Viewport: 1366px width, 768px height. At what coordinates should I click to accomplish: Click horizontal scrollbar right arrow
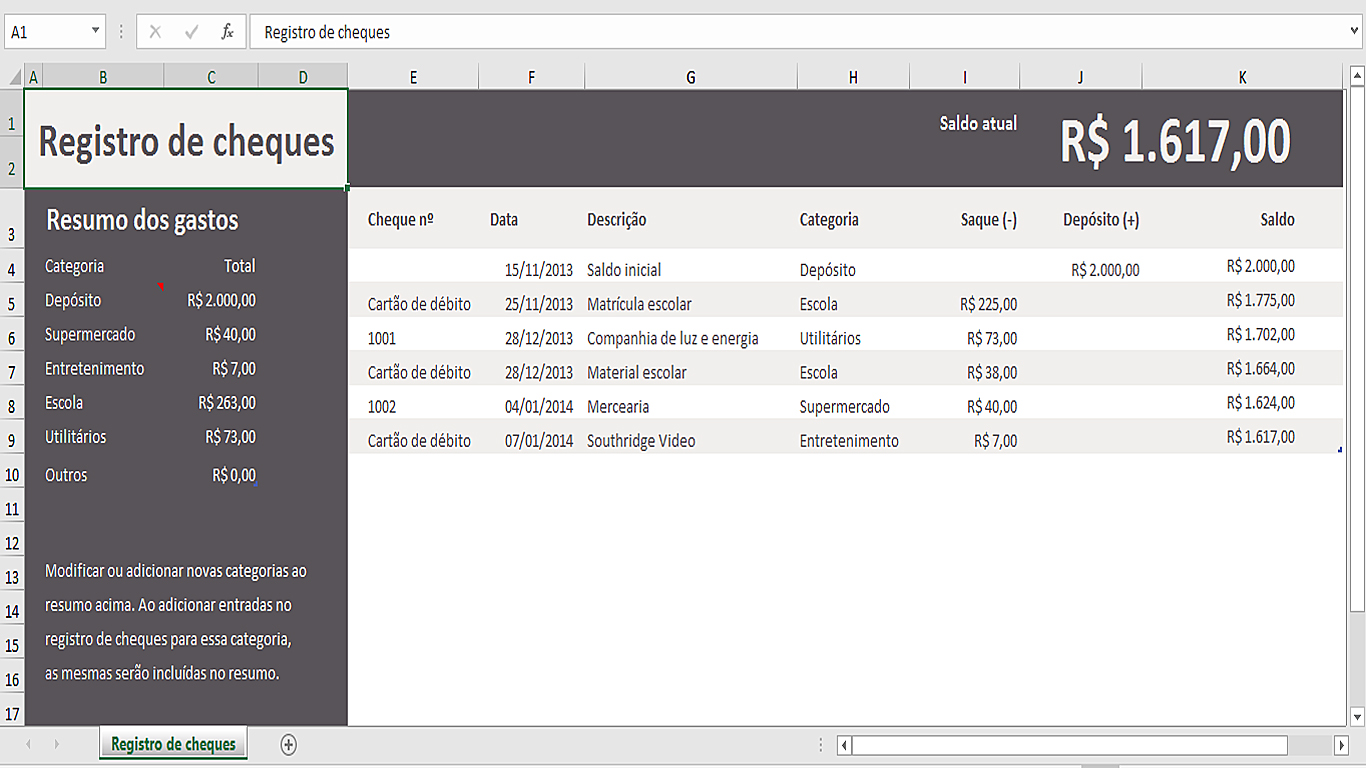coord(1341,745)
